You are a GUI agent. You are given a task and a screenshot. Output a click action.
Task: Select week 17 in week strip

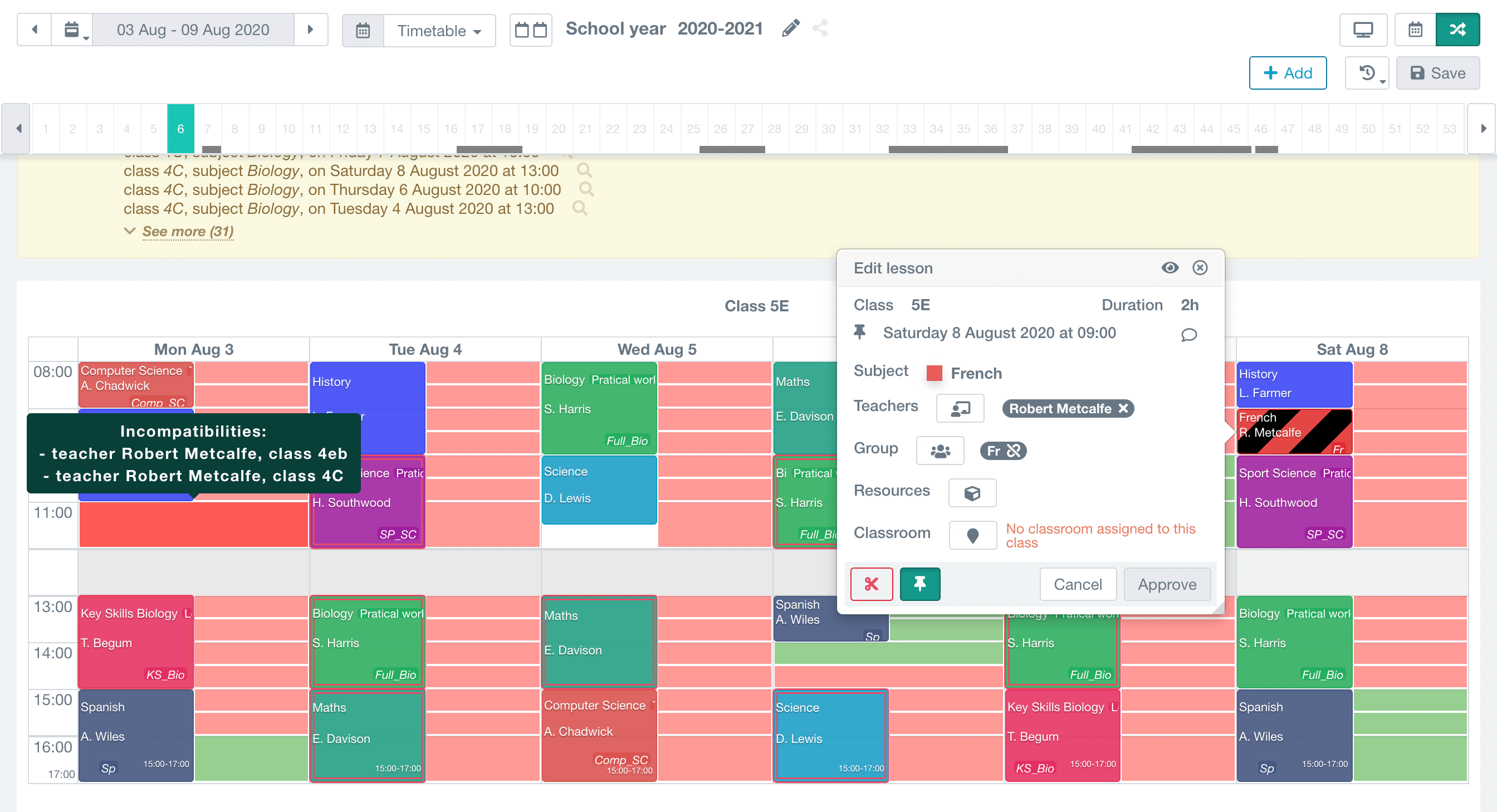tap(478, 129)
